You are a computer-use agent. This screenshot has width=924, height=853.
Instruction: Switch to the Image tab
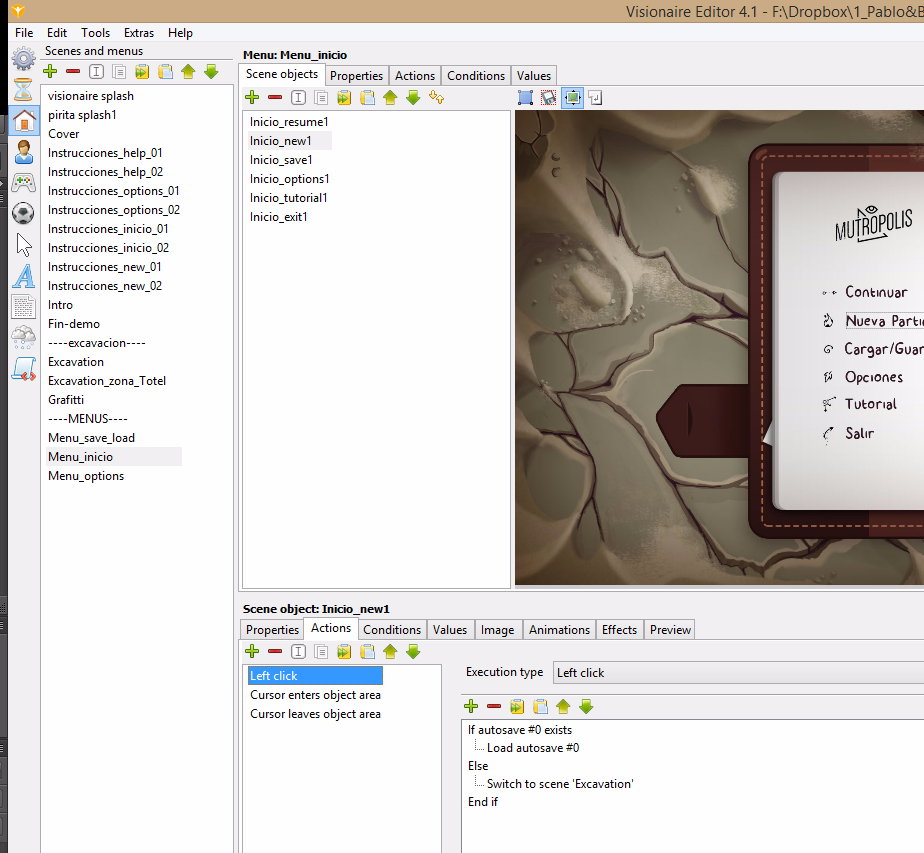point(497,630)
